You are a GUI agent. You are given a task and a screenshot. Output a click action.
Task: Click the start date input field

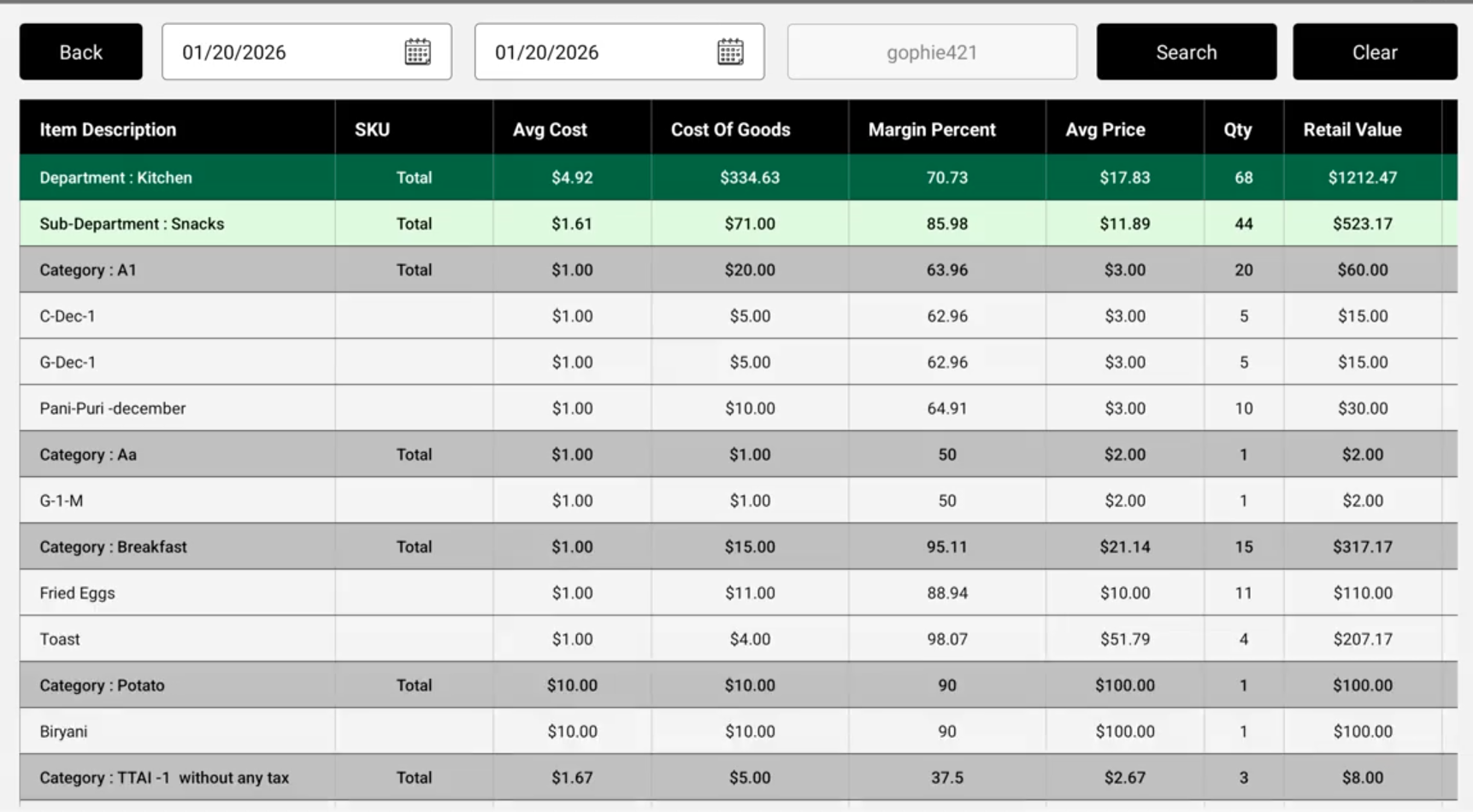click(x=282, y=52)
